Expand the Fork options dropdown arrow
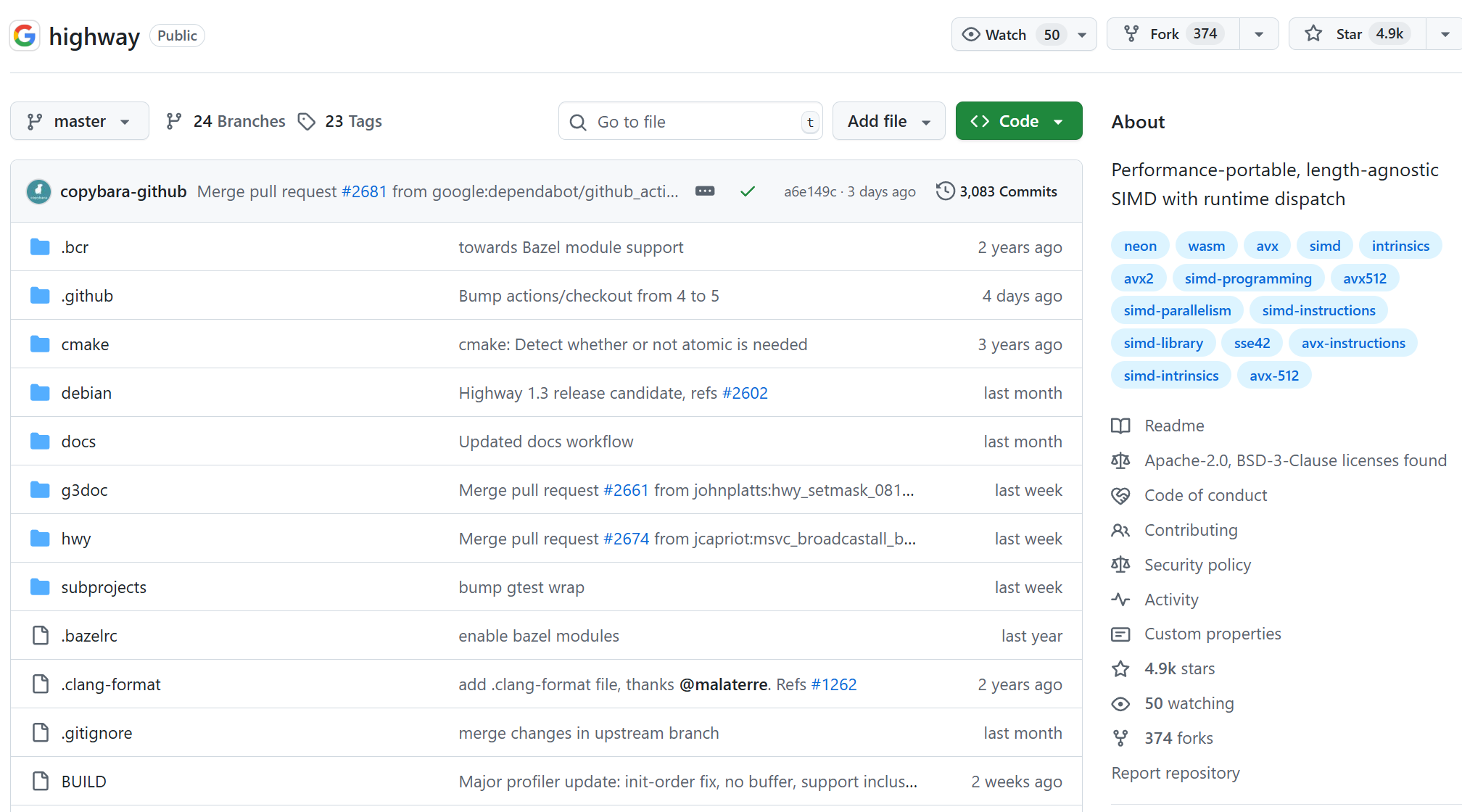 click(x=1259, y=34)
